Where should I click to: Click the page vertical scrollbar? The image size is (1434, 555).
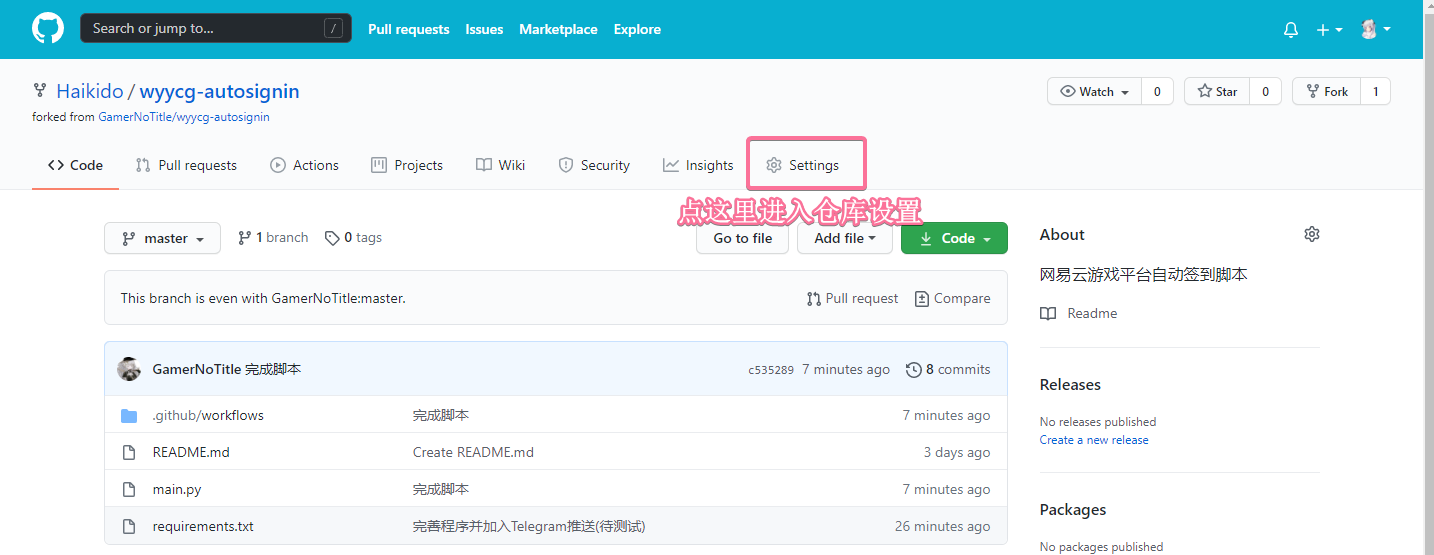[x=1428, y=277]
